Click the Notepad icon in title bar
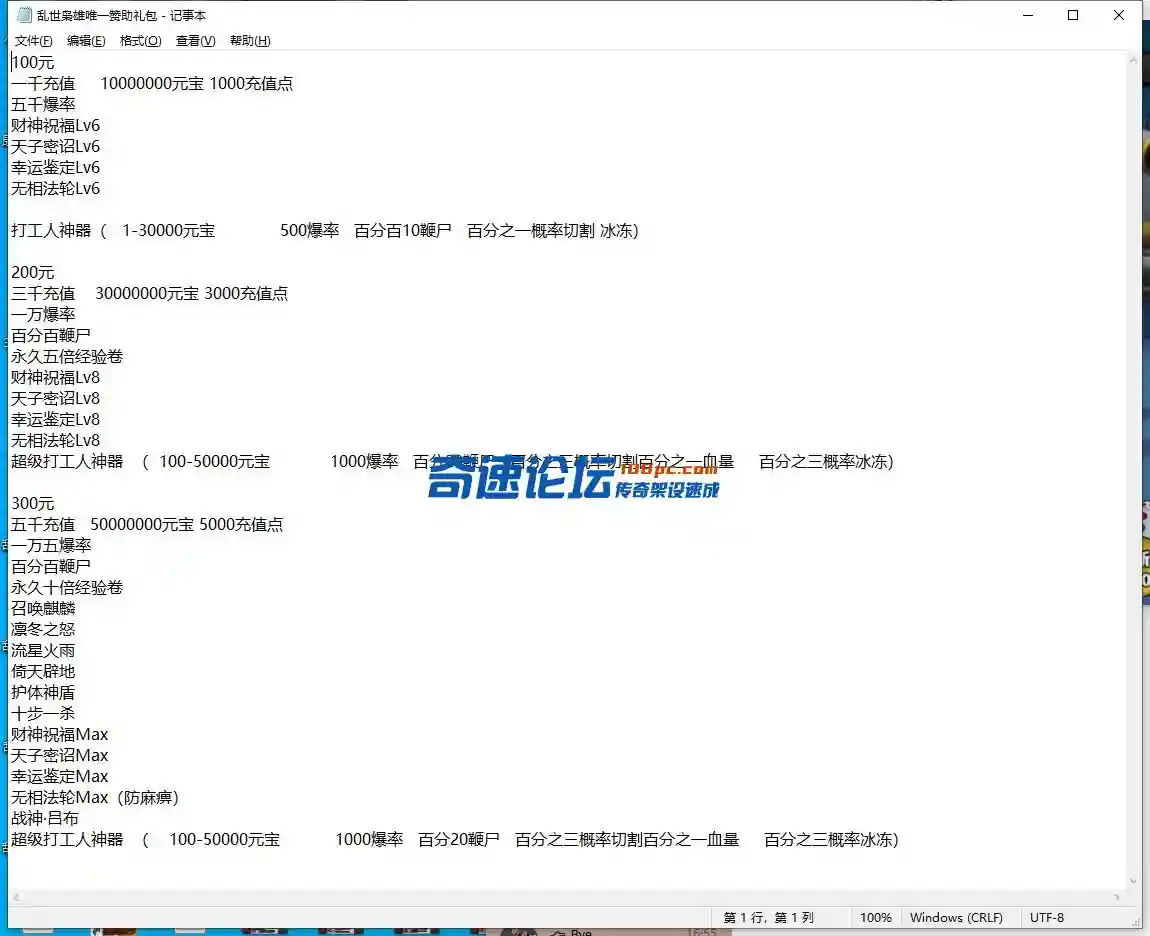 [x=24, y=15]
